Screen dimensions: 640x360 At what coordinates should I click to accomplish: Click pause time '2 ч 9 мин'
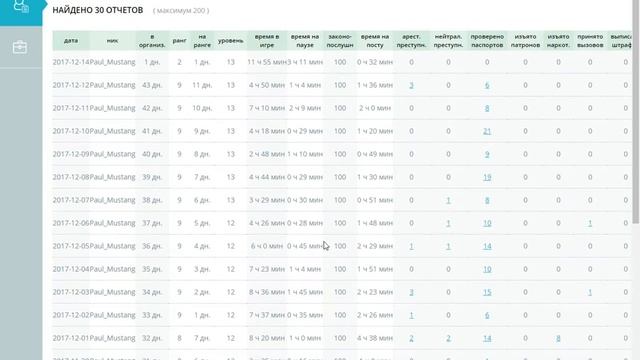(x=305, y=108)
